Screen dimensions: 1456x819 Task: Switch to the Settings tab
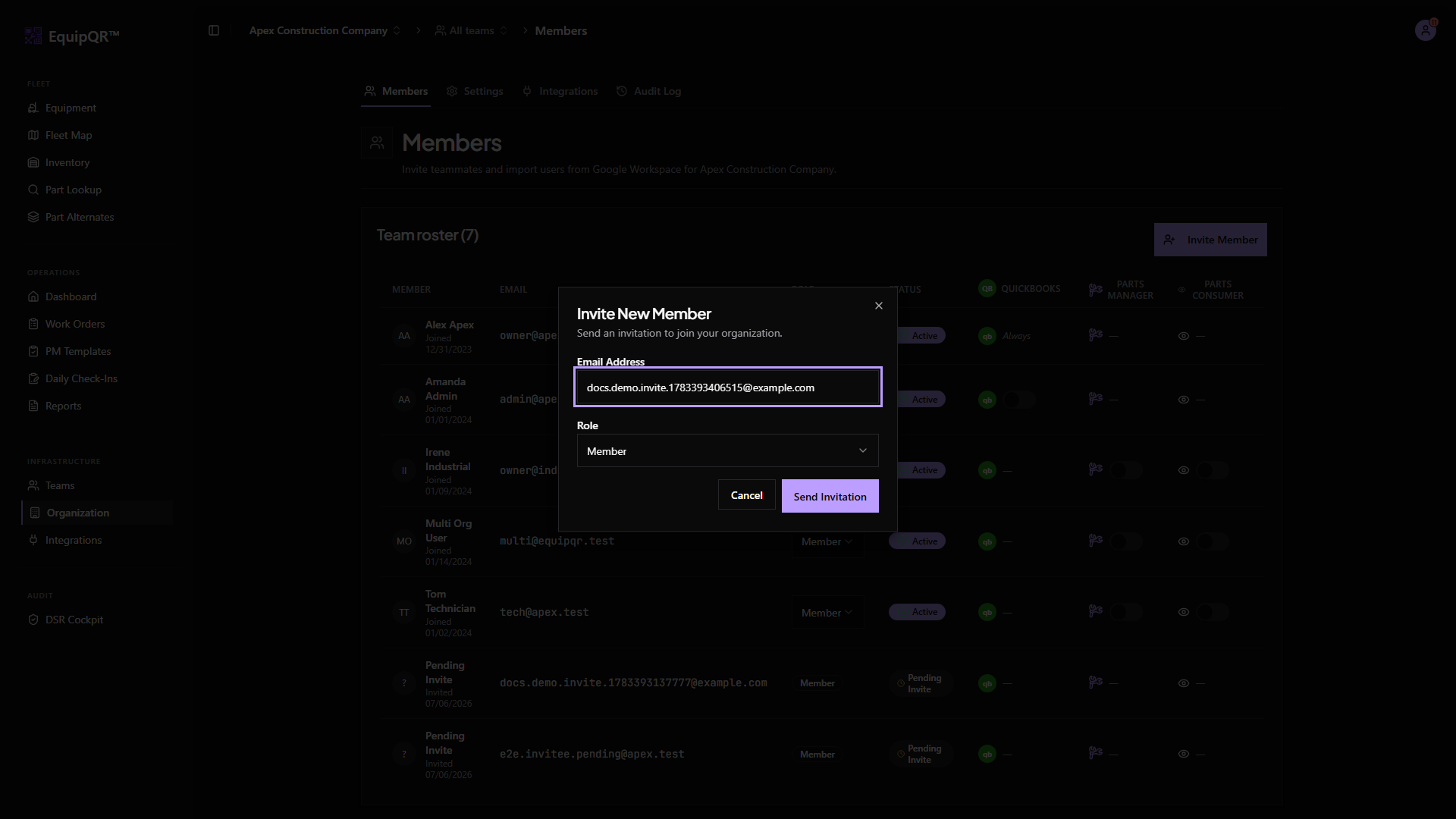point(475,91)
